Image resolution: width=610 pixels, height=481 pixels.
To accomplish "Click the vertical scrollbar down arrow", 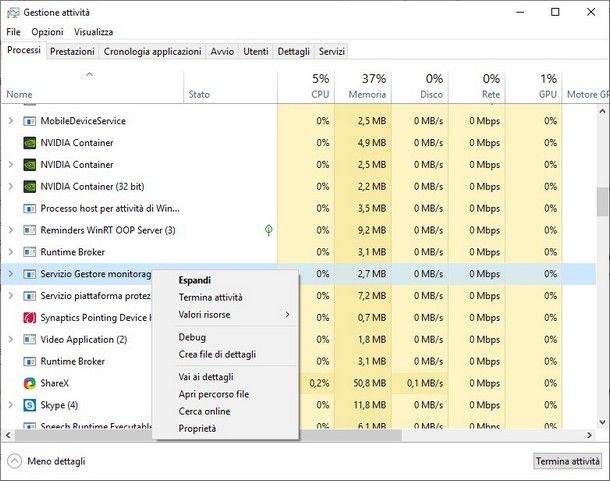I will [x=602, y=422].
